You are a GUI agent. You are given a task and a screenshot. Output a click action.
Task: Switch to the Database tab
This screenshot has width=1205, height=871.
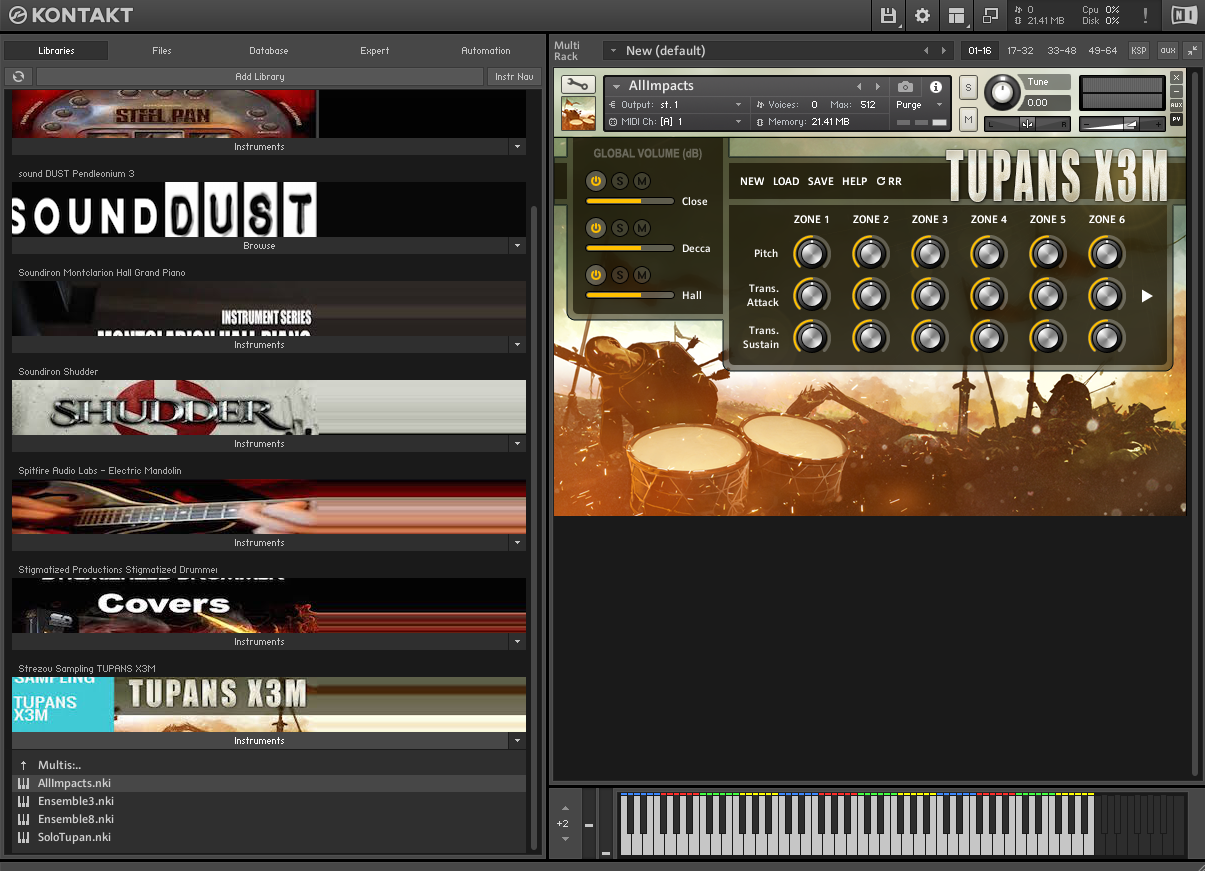pos(269,51)
